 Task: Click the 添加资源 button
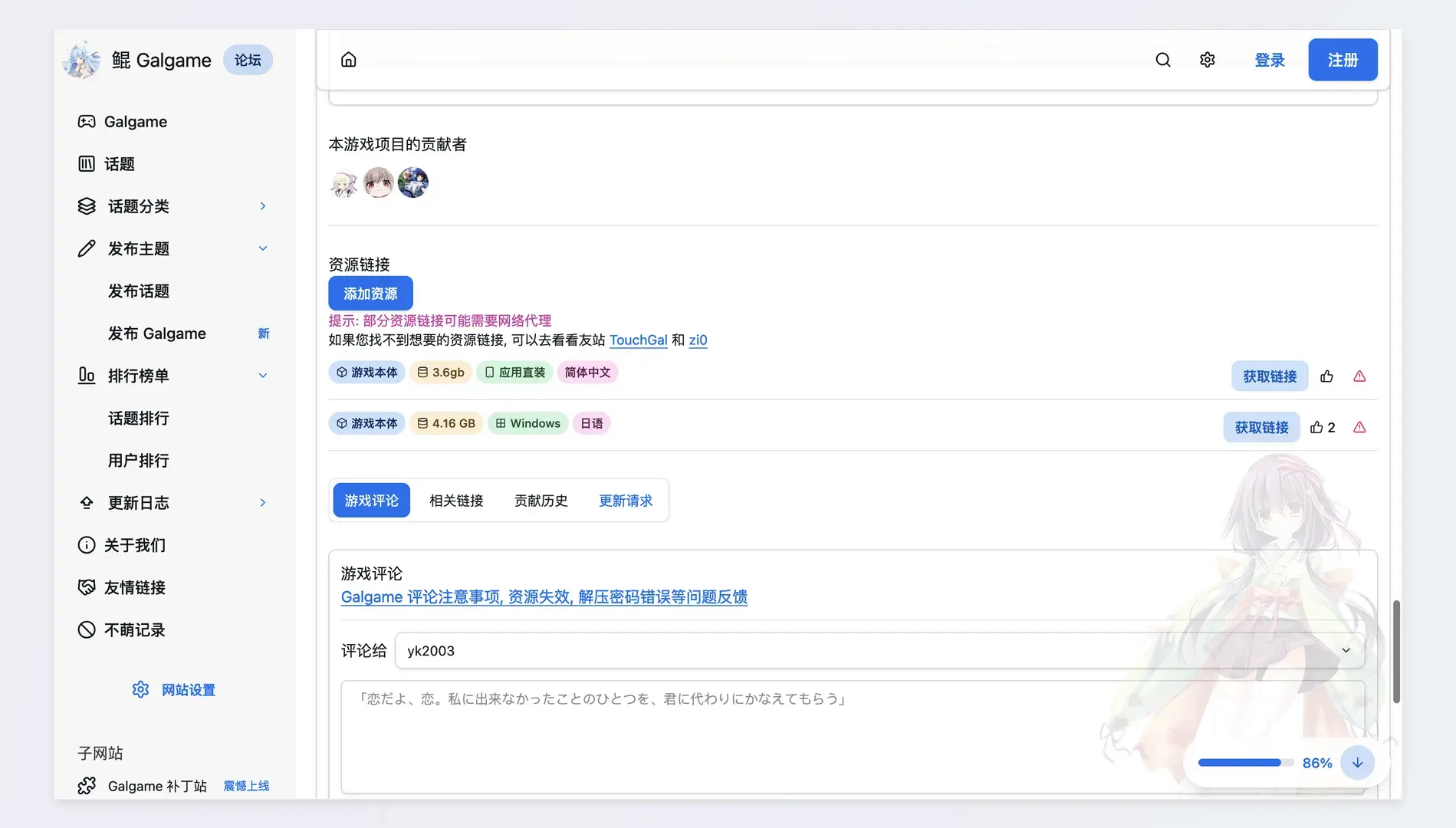pyautogui.click(x=370, y=294)
